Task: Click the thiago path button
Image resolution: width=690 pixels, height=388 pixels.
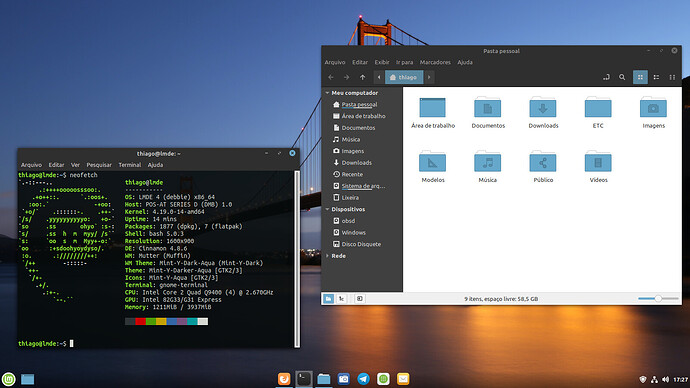Action: click(404, 77)
